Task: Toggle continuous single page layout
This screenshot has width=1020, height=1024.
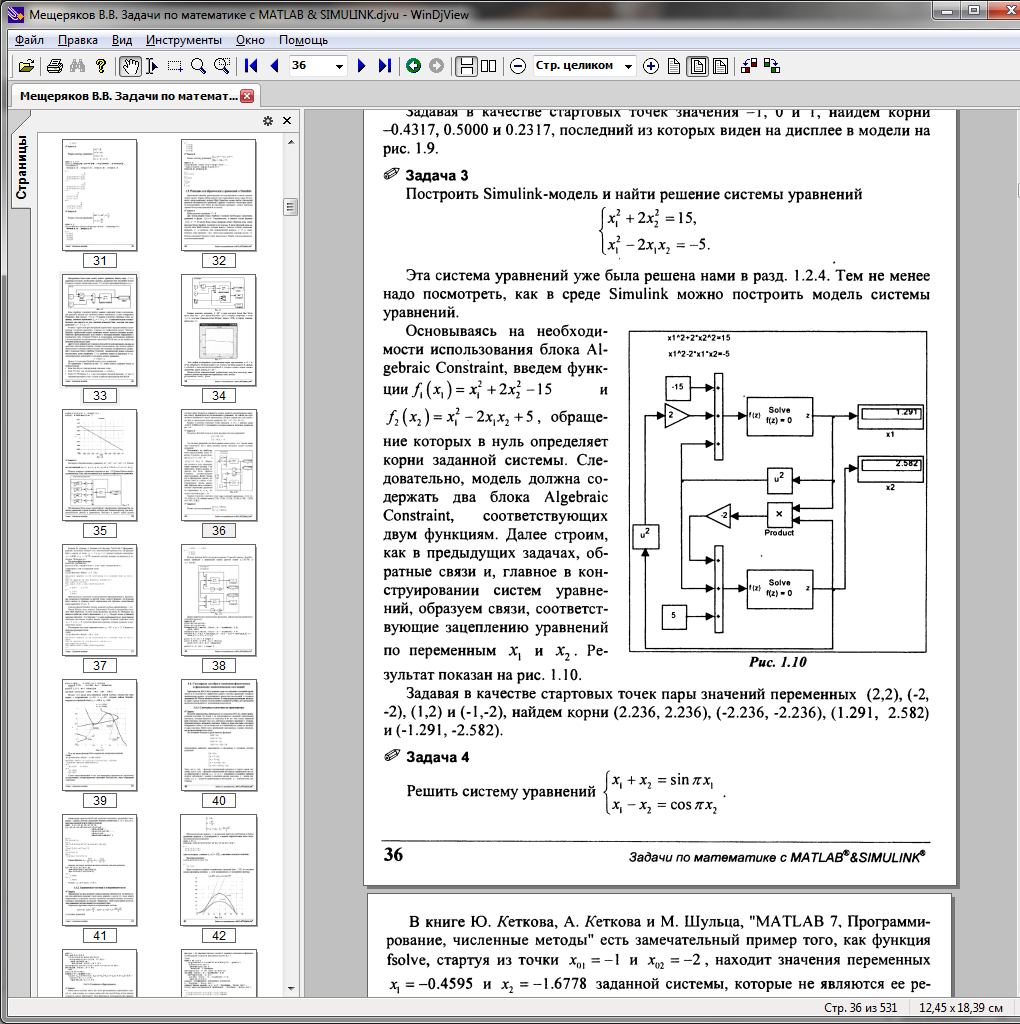Action: click(x=466, y=66)
